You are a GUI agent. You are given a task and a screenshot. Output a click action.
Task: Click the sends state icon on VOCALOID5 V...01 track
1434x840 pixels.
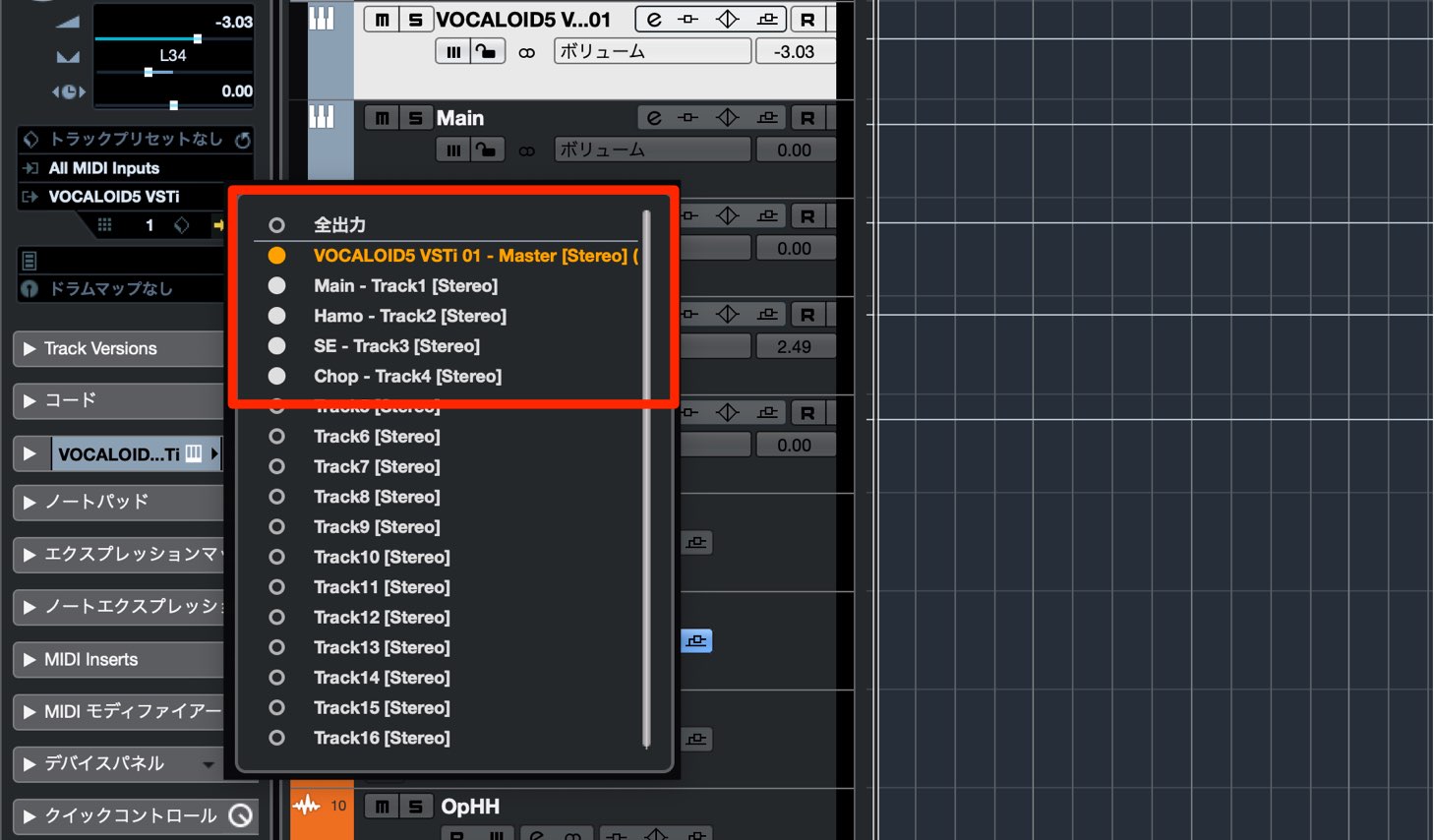767,19
